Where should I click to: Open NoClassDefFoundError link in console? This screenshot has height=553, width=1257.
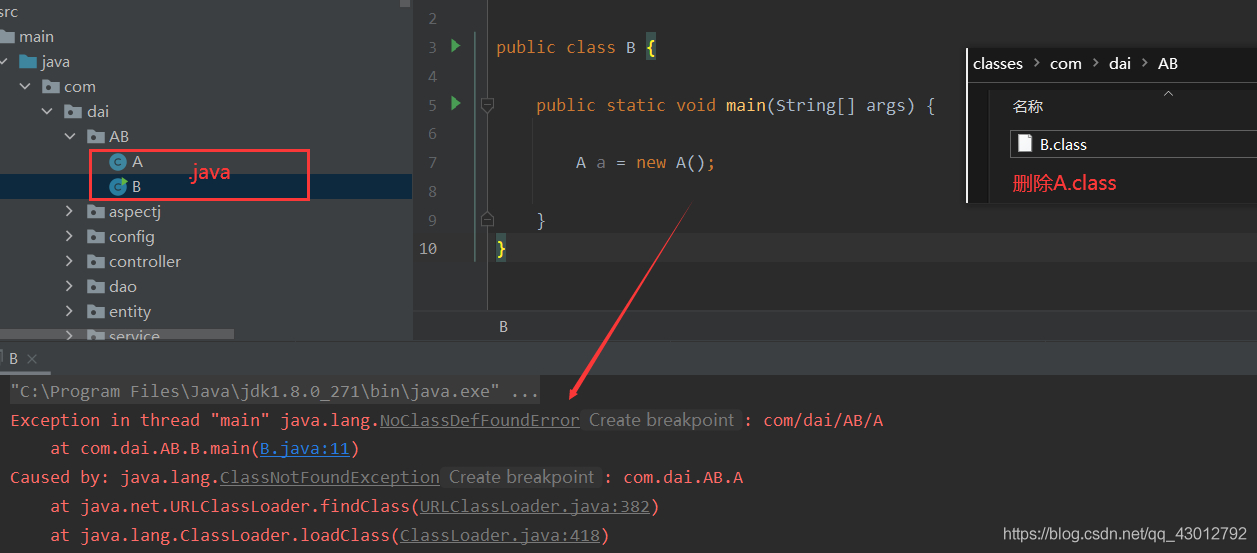pyautogui.click(x=479, y=420)
